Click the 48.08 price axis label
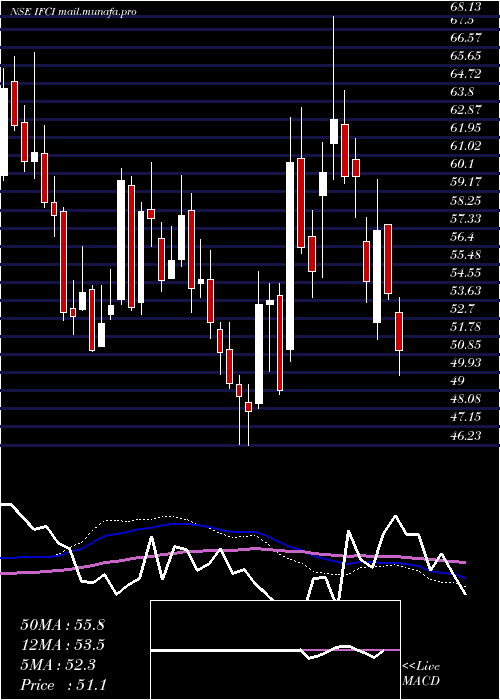The width and height of the screenshot is (500, 700). pos(466,399)
